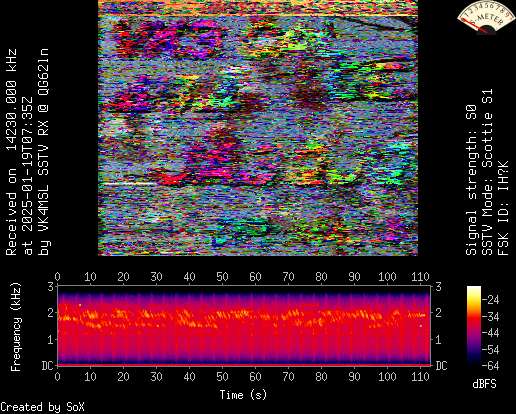This screenshot has height=414, width=516.
Task: Click the 'Time (s)' axis label
Action: point(243,395)
